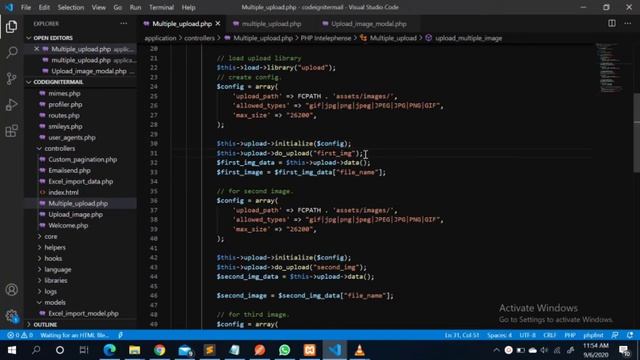The image size is (640, 360).
Task: Collapse the models folder
Action: (x=55, y=302)
